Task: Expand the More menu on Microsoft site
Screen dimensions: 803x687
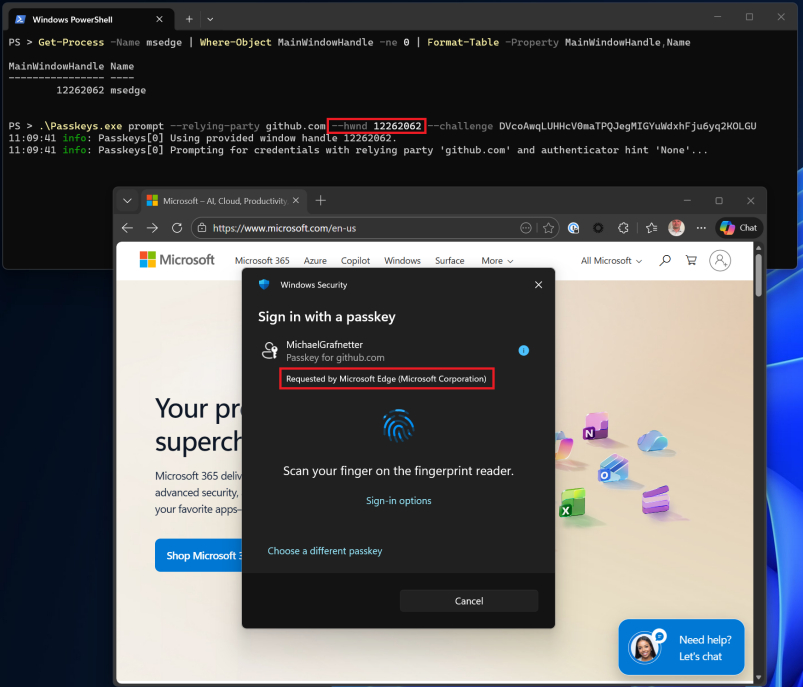Action: click(x=497, y=261)
